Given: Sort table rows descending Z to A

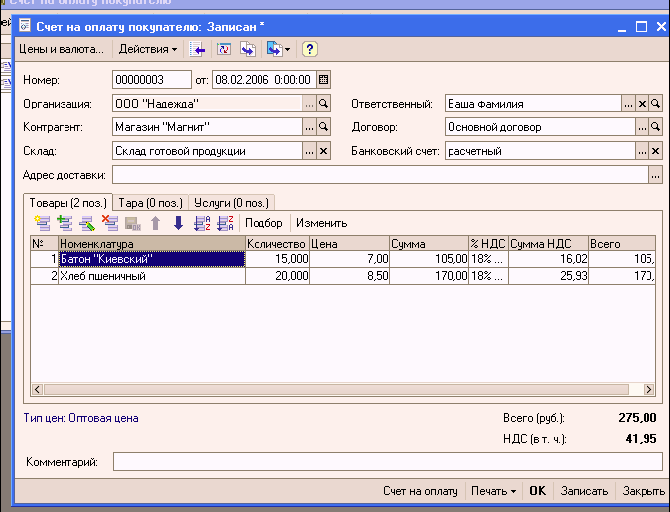Looking at the screenshot, I should 224,223.
